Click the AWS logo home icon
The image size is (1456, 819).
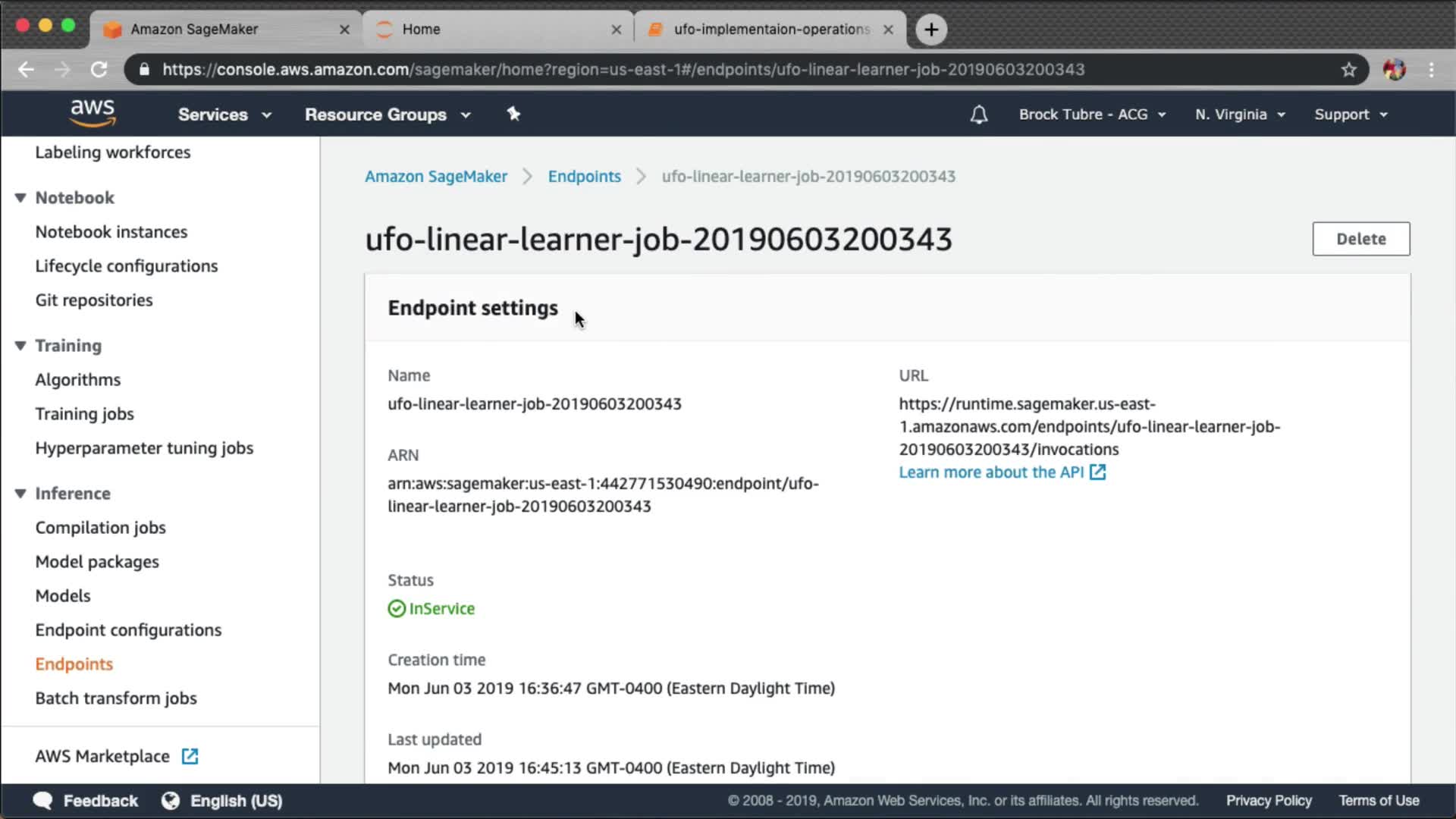tap(93, 113)
